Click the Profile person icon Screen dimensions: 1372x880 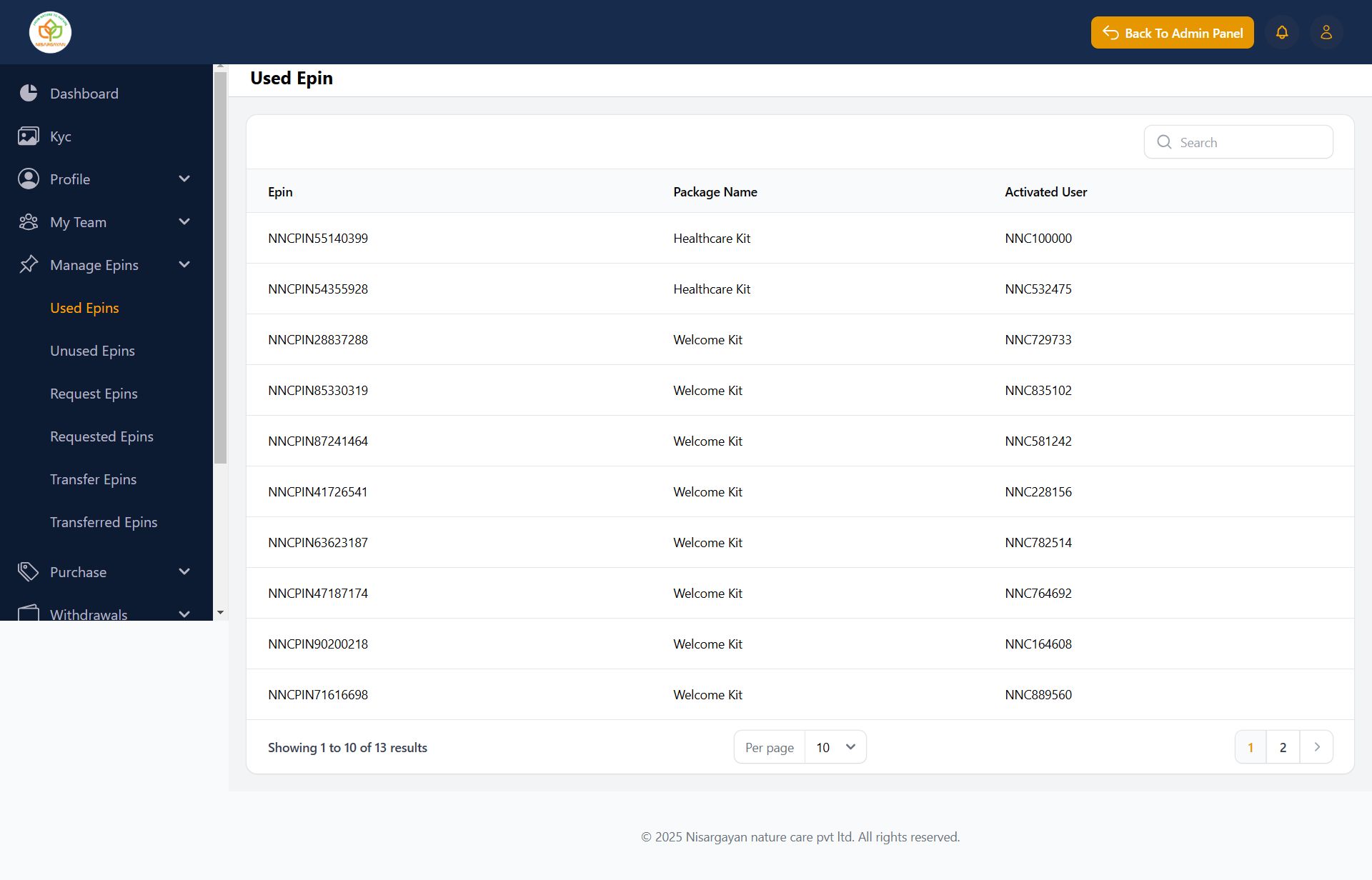click(29, 179)
